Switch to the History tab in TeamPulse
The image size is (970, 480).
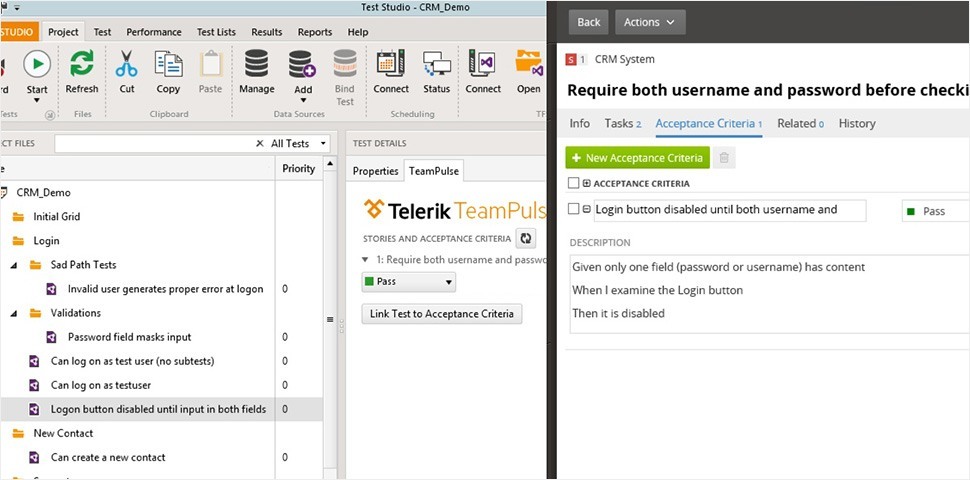coord(857,124)
